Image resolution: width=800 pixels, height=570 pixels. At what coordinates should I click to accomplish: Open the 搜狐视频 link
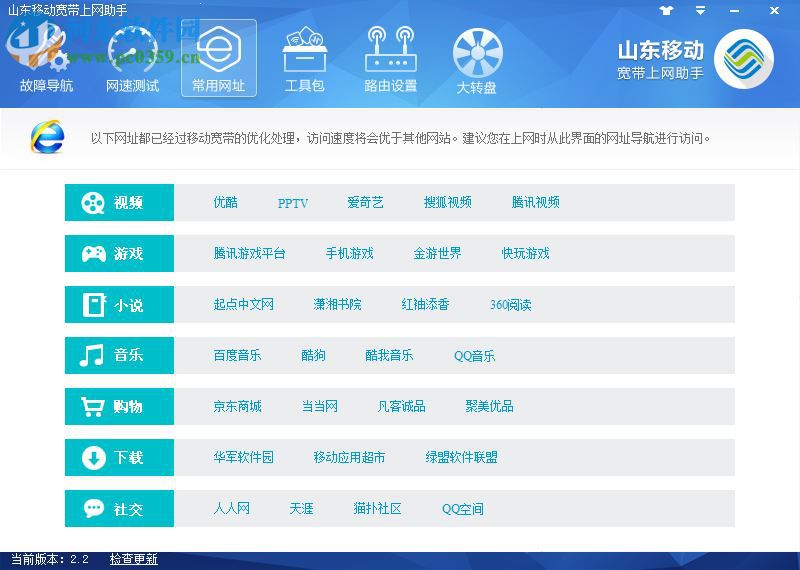tap(447, 203)
